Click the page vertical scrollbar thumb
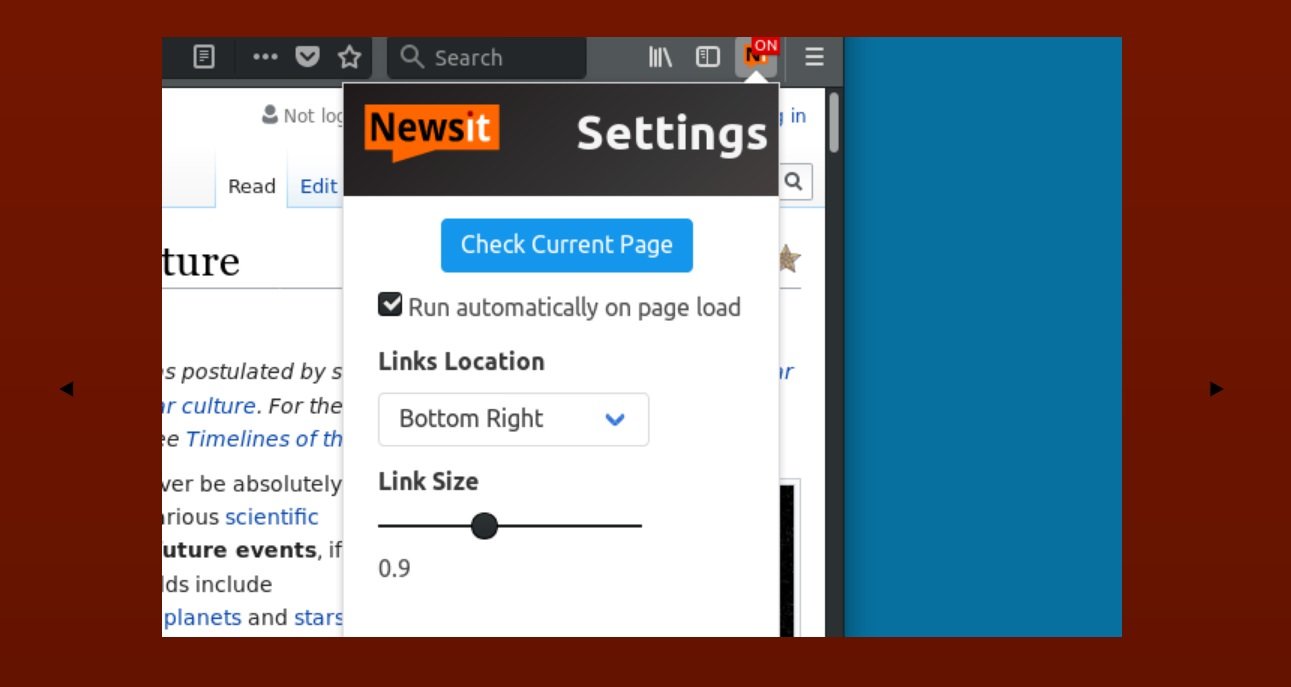Screen dimensions: 1291x687 [834, 123]
